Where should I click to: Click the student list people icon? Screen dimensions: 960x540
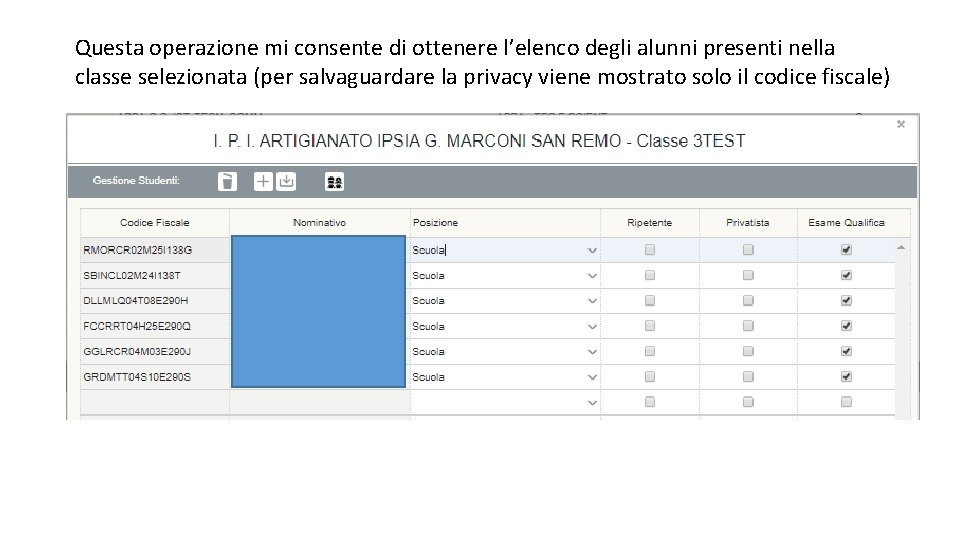point(335,181)
